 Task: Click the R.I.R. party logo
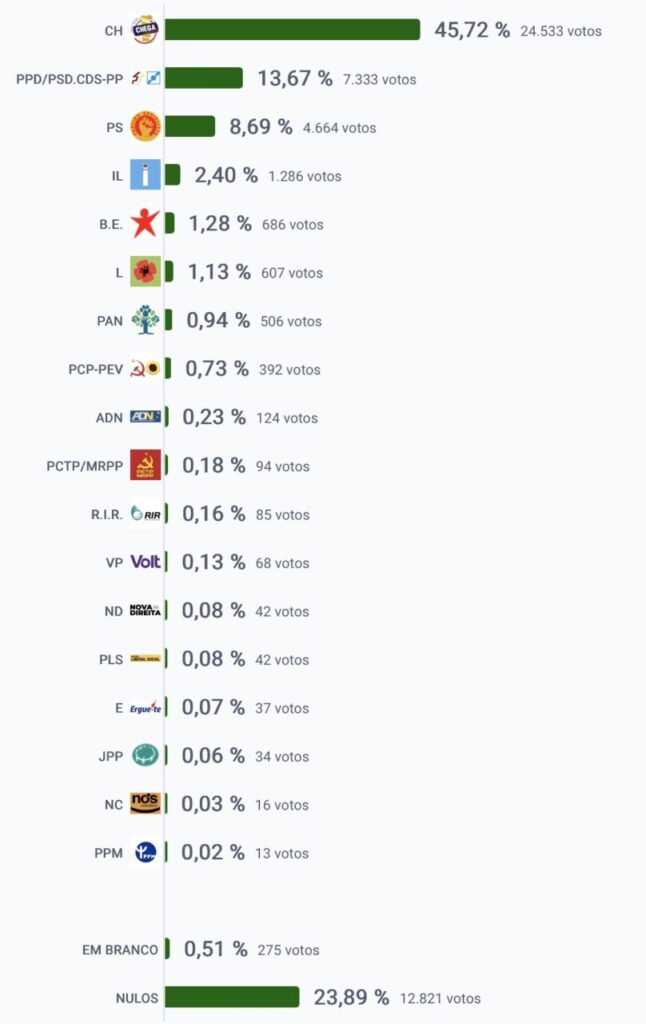[145, 514]
